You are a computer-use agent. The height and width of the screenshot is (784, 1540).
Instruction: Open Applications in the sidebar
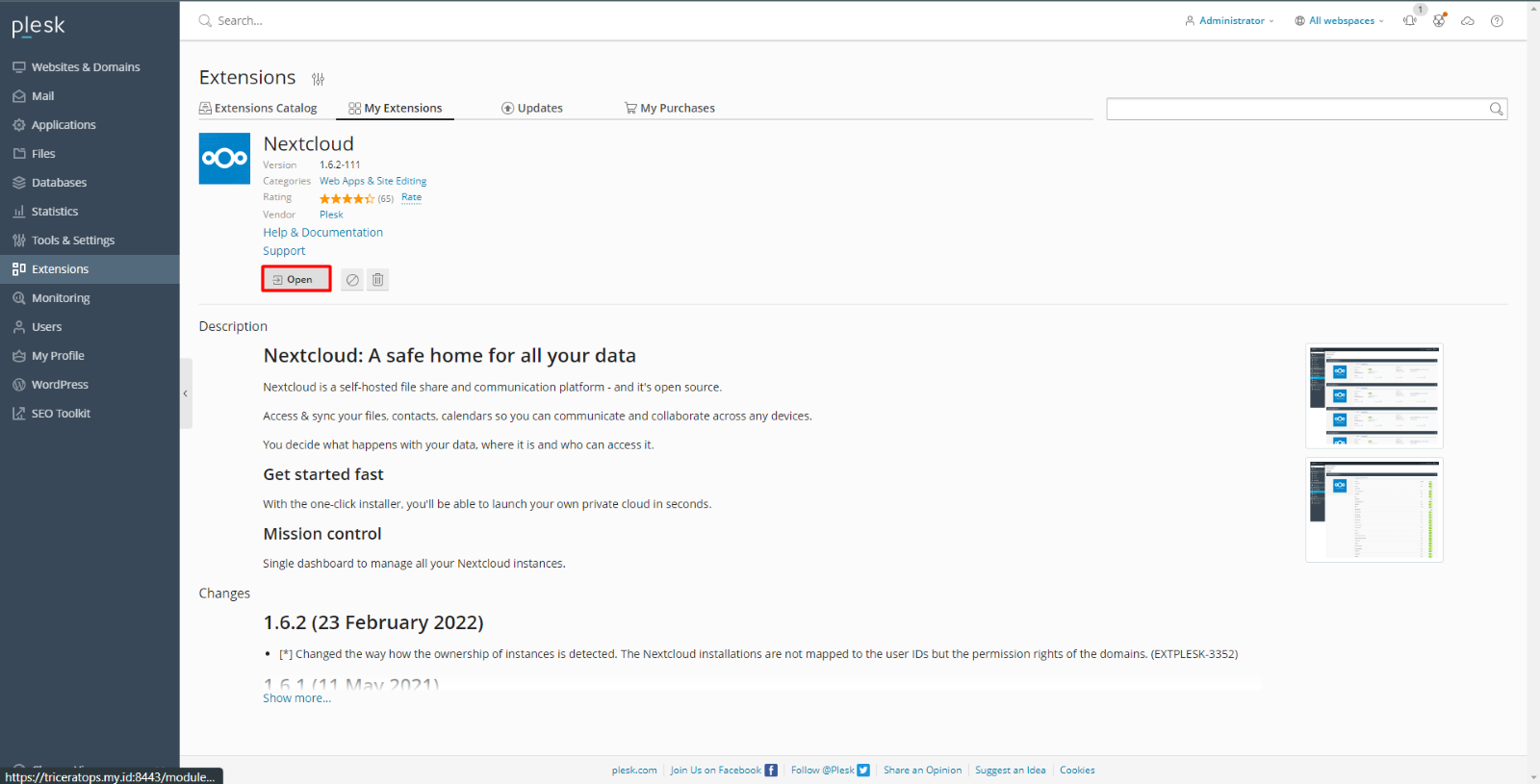pyautogui.click(x=90, y=125)
